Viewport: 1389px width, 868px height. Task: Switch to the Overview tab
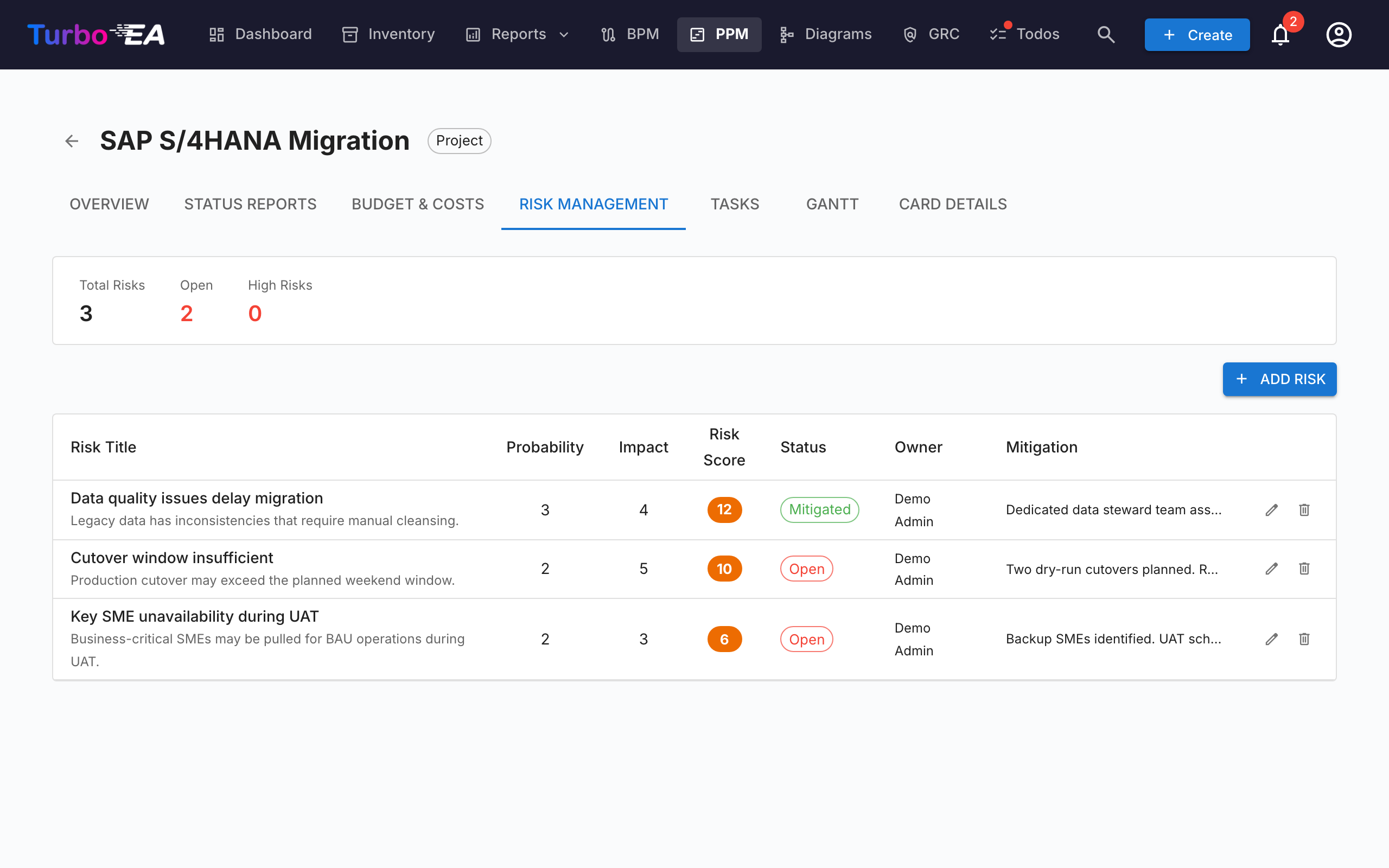tap(109, 205)
